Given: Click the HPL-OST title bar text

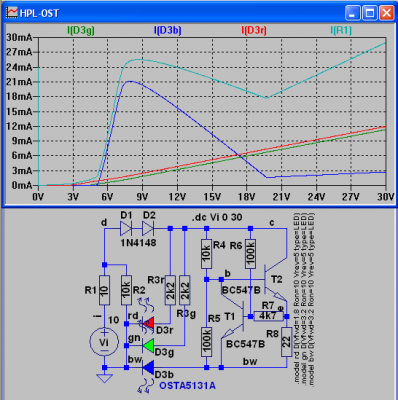Looking at the screenshot, I should click(39, 13).
